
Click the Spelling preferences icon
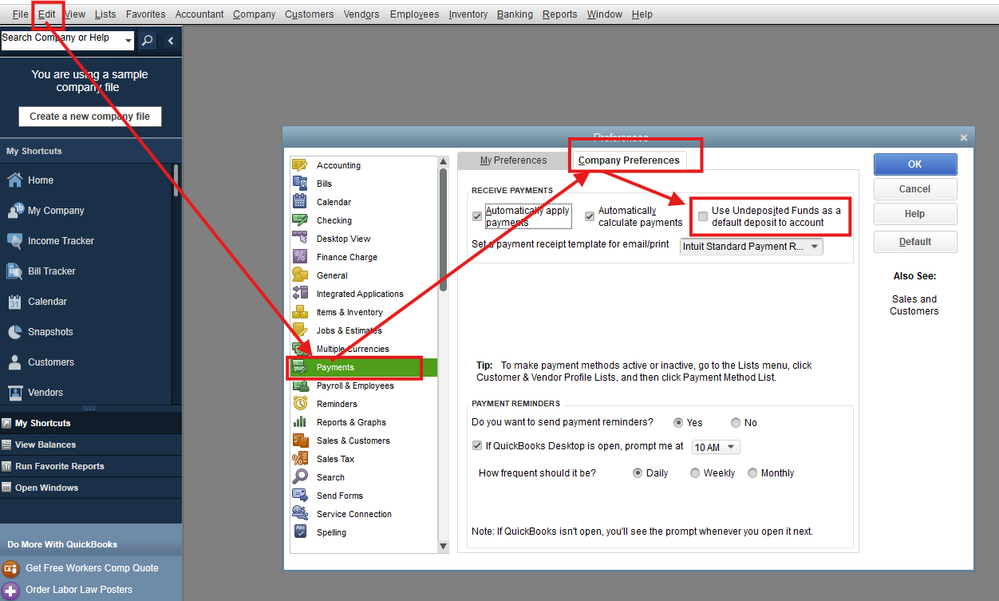pos(299,532)
